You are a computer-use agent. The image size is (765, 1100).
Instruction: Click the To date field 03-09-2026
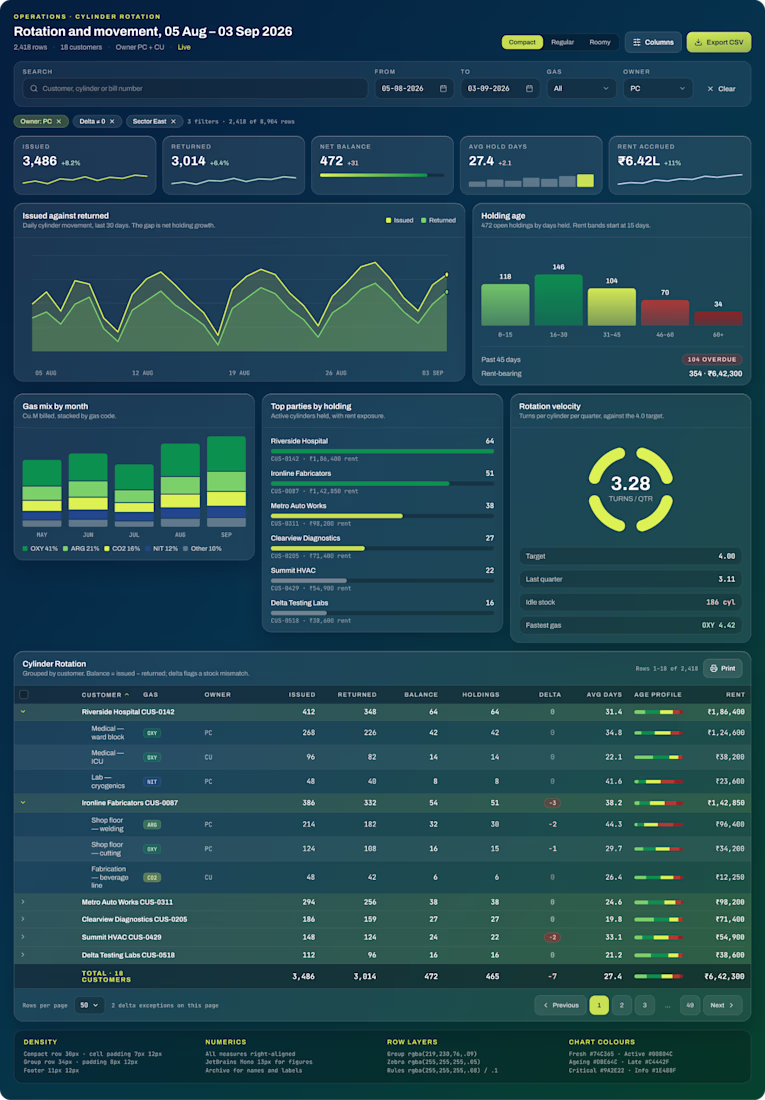(500, 88)
